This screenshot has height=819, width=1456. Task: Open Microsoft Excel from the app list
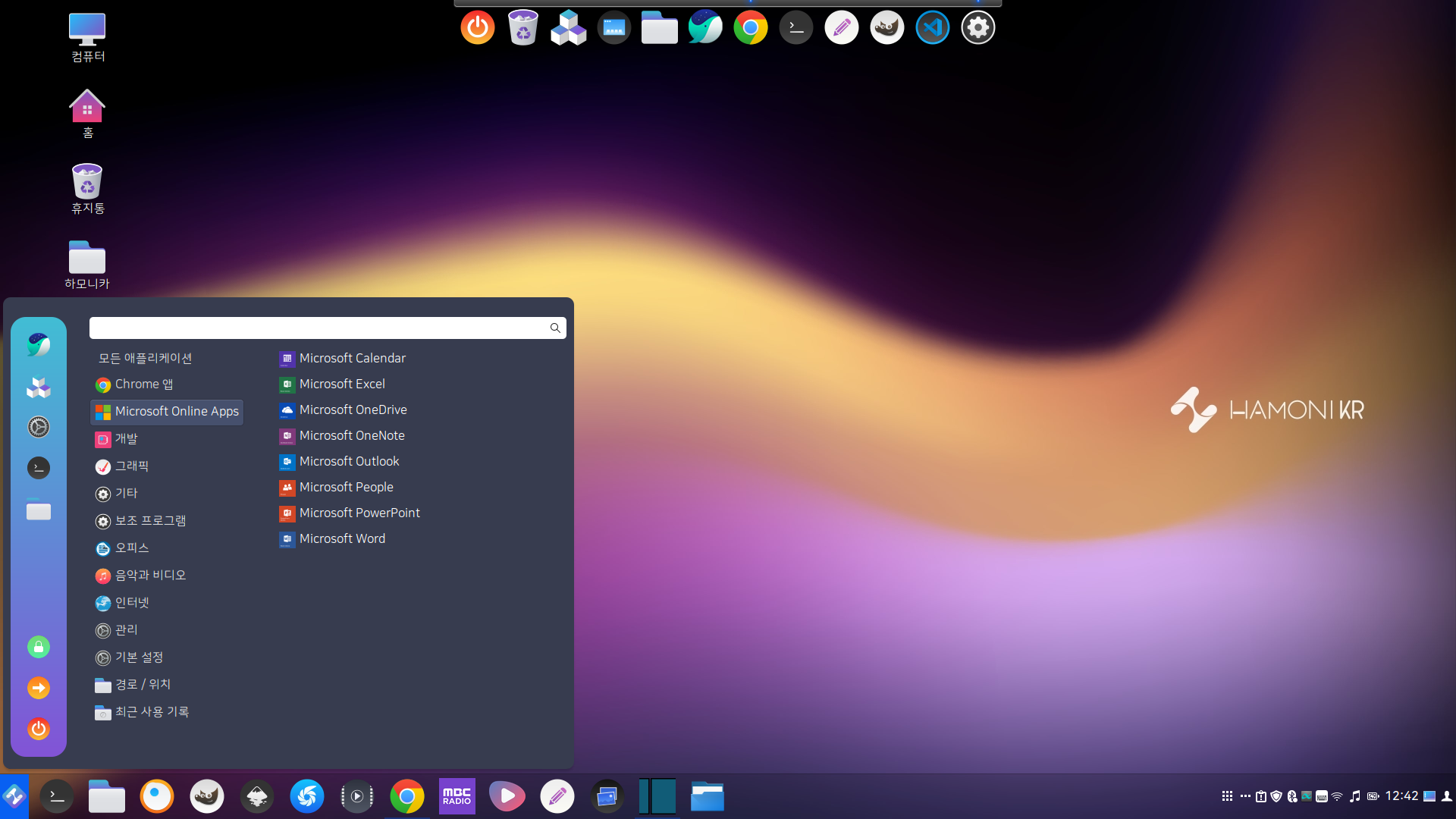coord(342,384)
